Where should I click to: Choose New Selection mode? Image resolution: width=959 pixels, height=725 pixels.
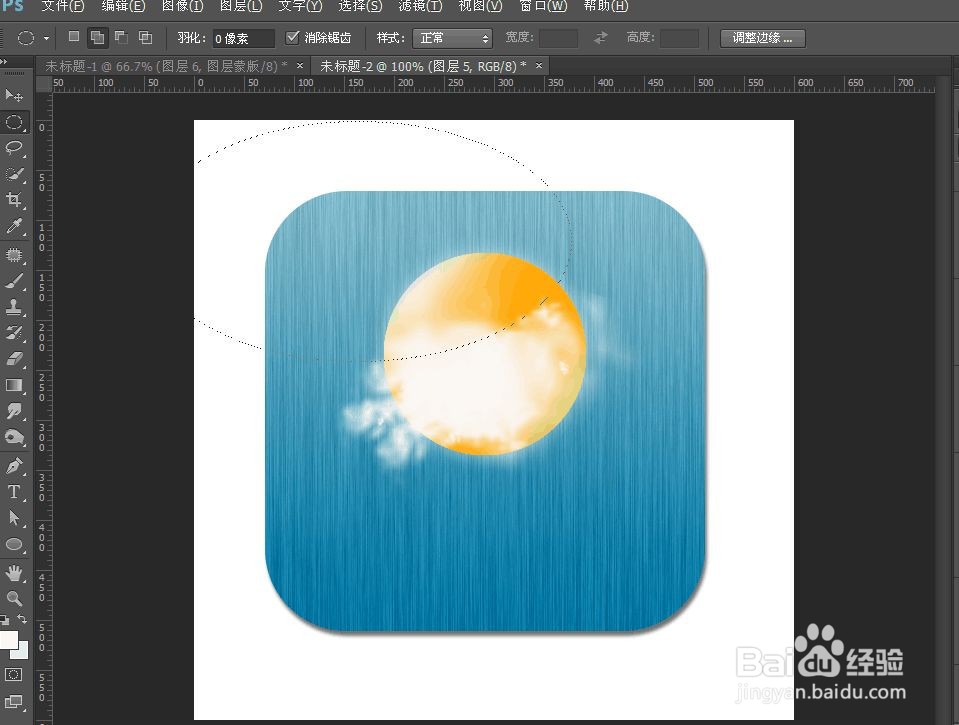click(x=74, y=37)
